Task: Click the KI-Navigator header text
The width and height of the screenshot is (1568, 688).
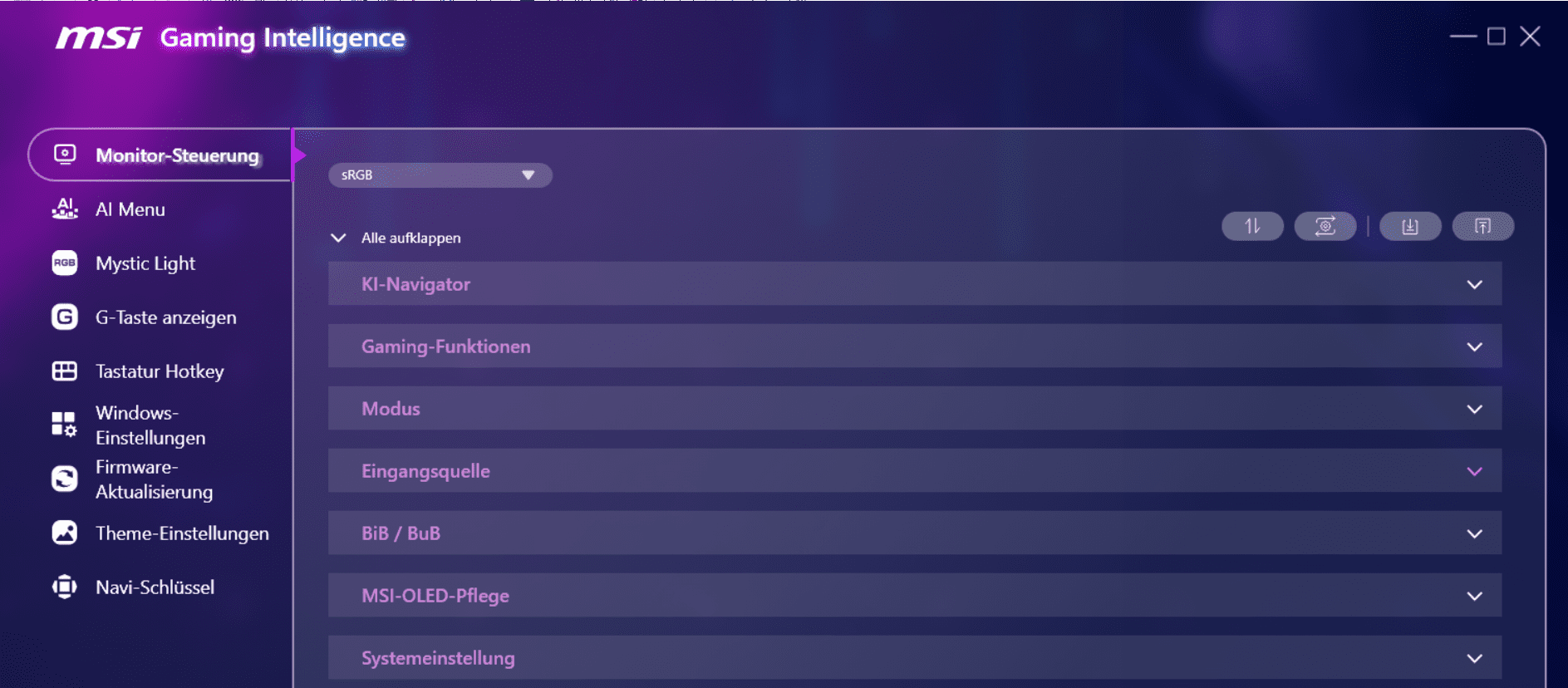Action: tap(415, 284)
